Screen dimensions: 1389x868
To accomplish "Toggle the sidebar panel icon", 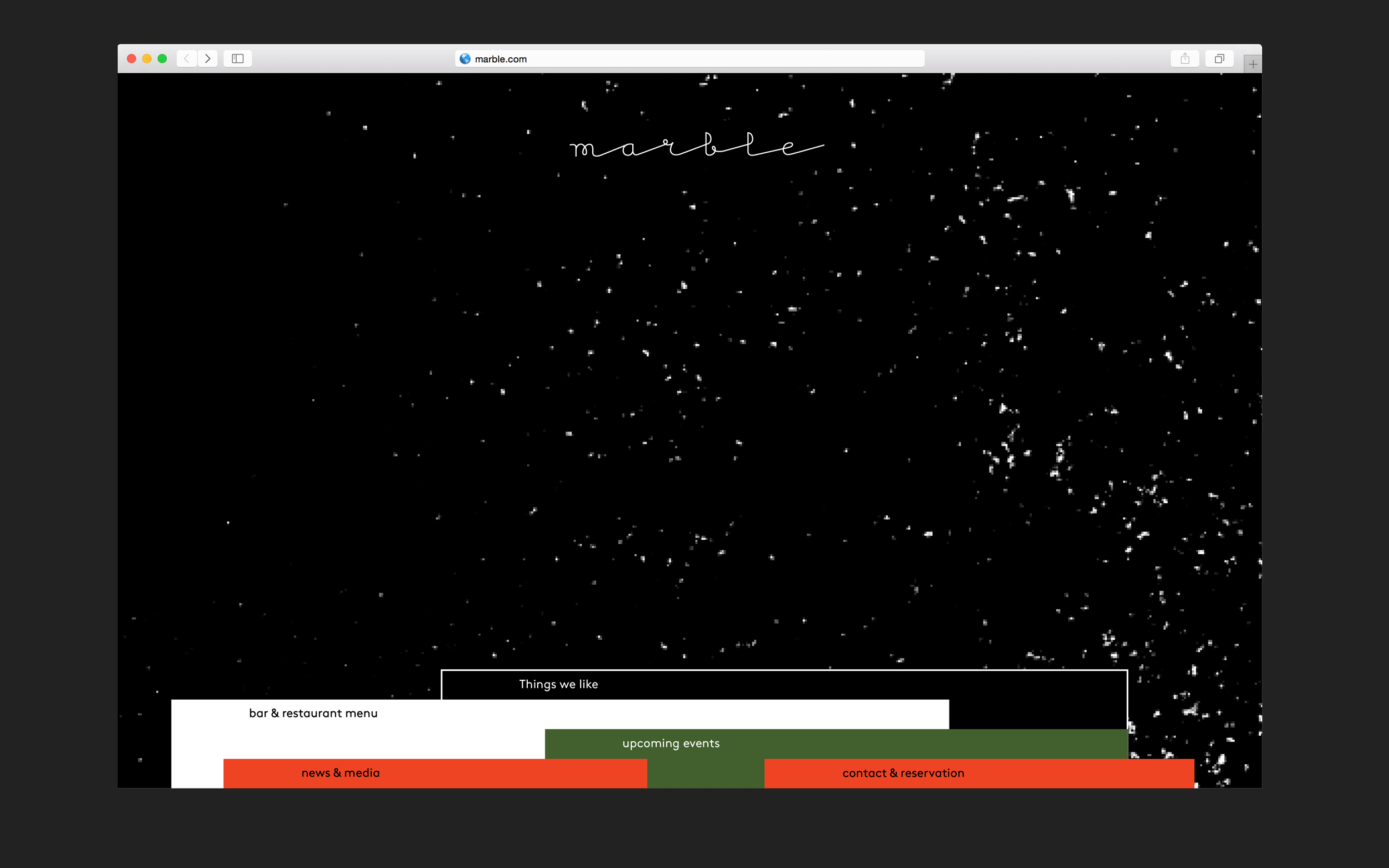I will point(238,58).
